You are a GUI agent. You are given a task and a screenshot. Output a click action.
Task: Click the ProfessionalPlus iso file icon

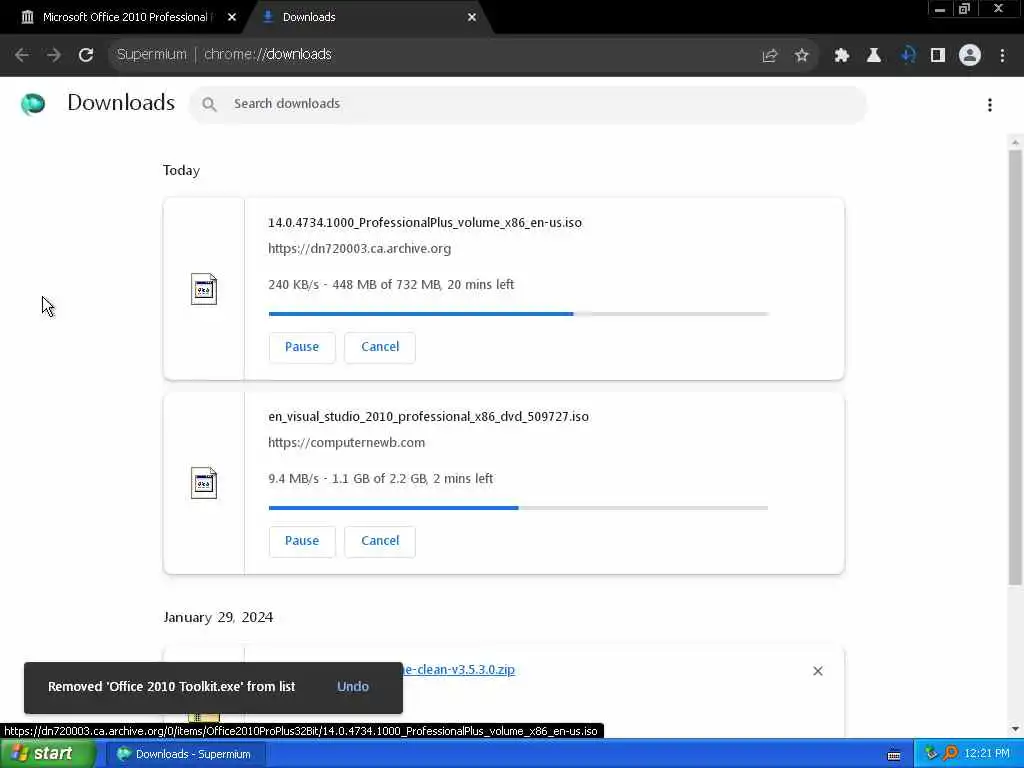(204, 289)
